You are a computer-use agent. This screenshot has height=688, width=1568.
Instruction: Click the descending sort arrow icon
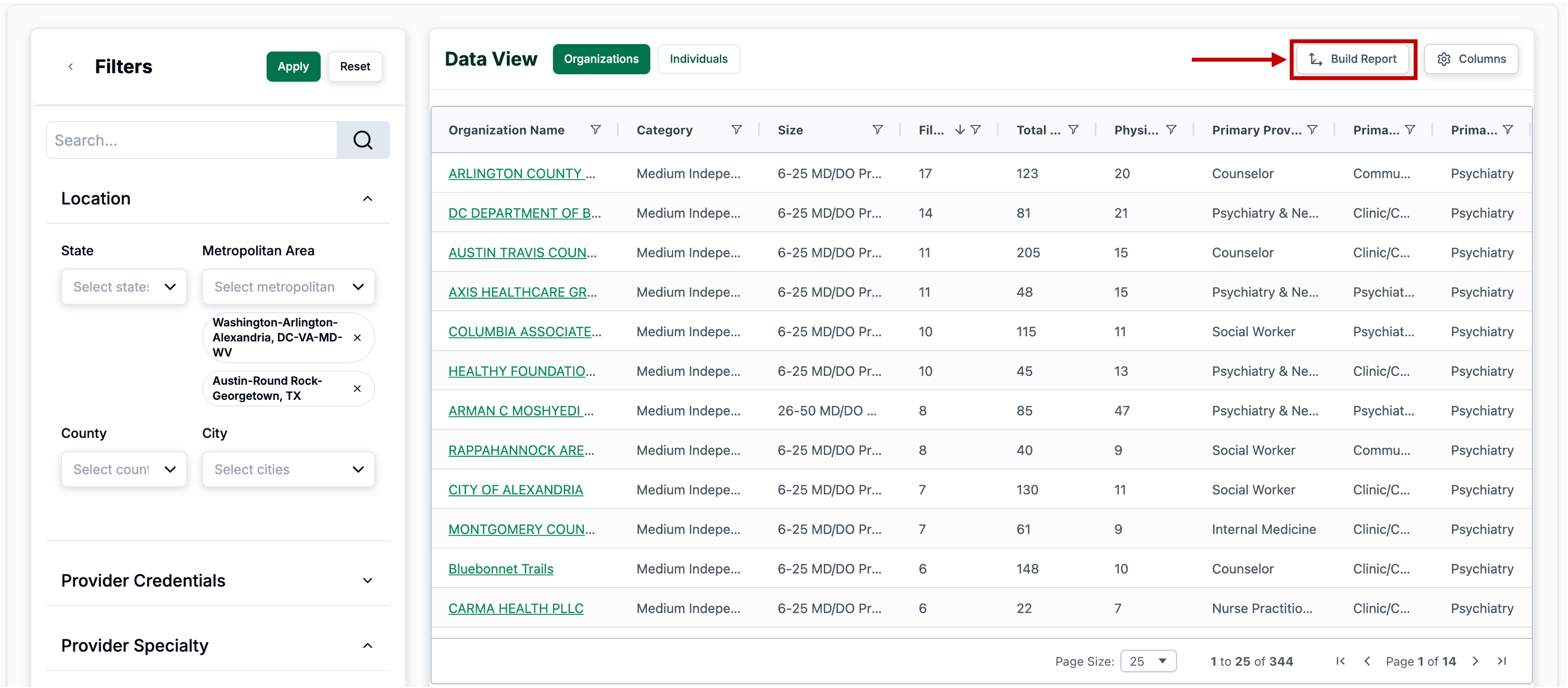pyautogui.click(x=960, y=130)
